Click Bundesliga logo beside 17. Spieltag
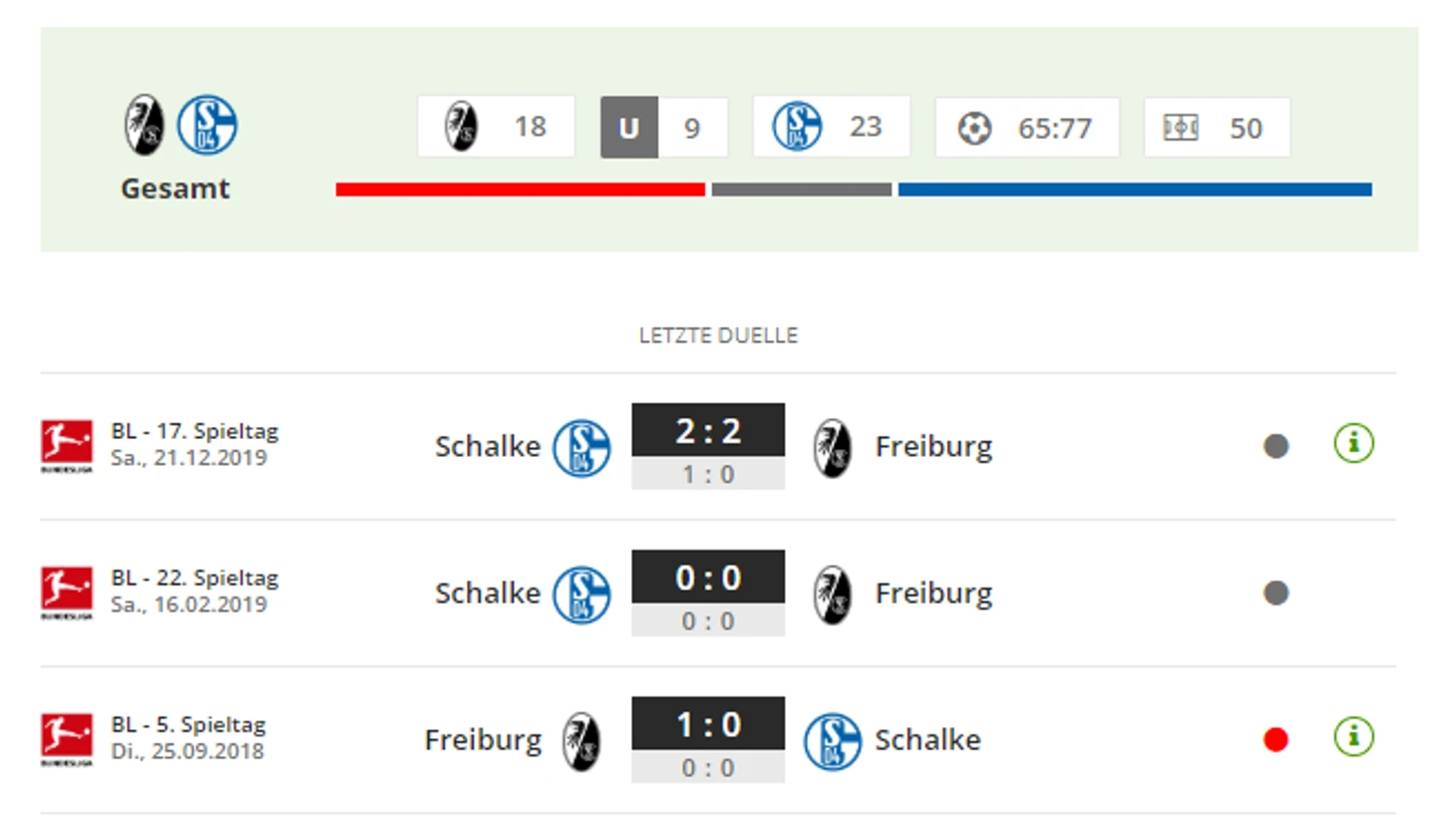The width and height of the screenshot is (1456, 838). click(67, 446)
